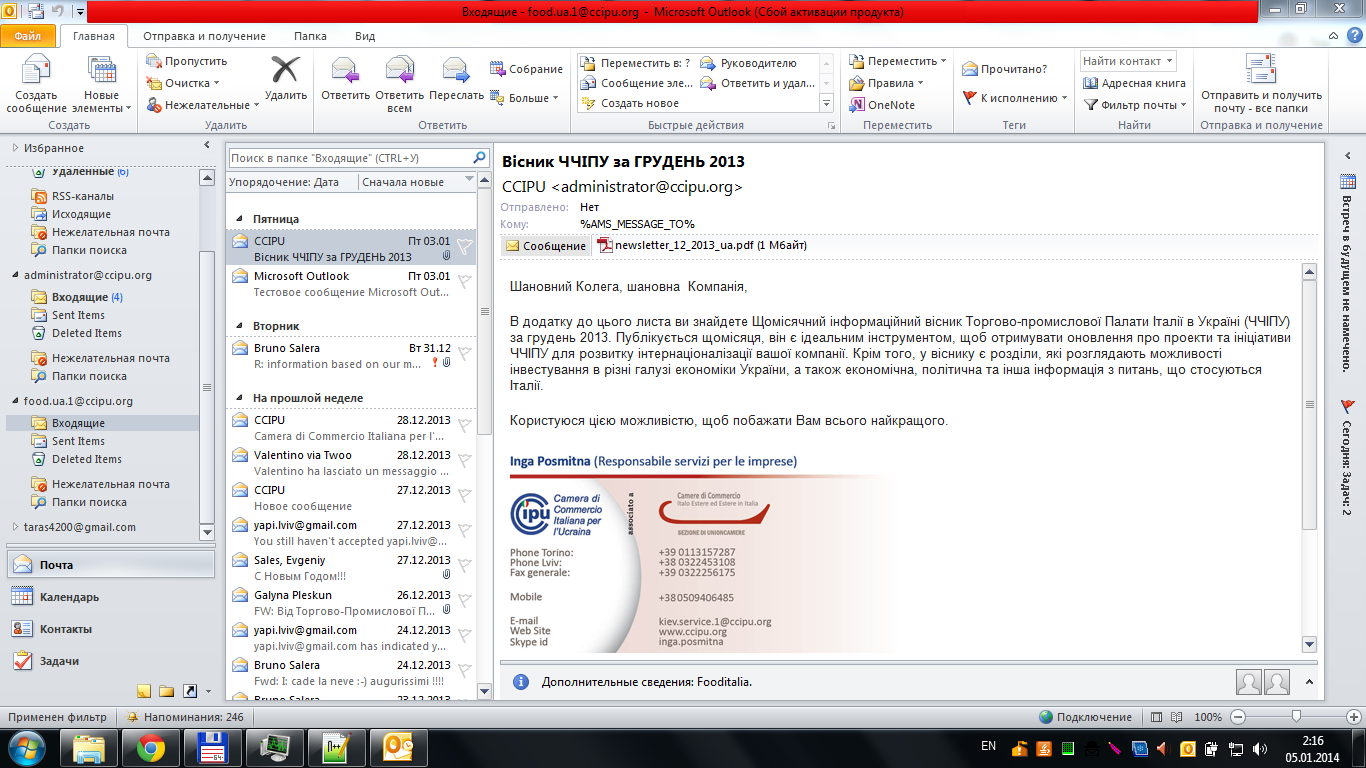This screenshot has width=1366, height=768.
Task: Click Отправить и получить почту icon
Action: [1261, 69]
